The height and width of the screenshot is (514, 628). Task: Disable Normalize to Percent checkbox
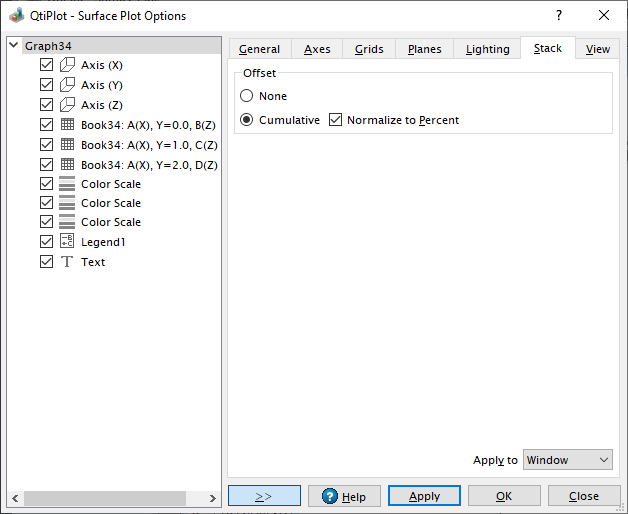tap(335, 120)
